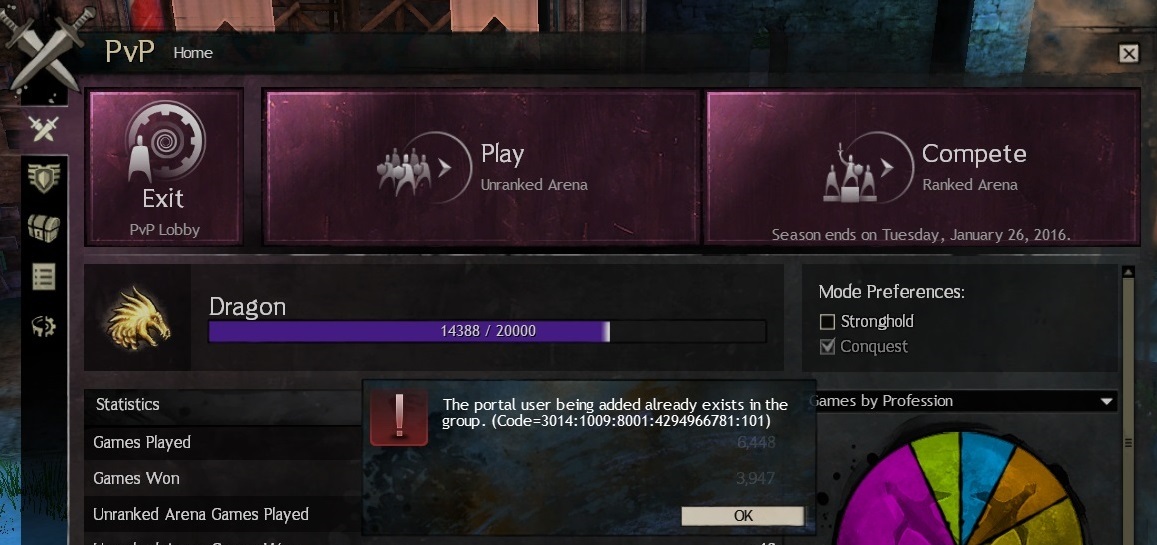Expand the Games by Profession dropdown
1157x545 pixels.
pyautogui.click(x=963, y=401)
